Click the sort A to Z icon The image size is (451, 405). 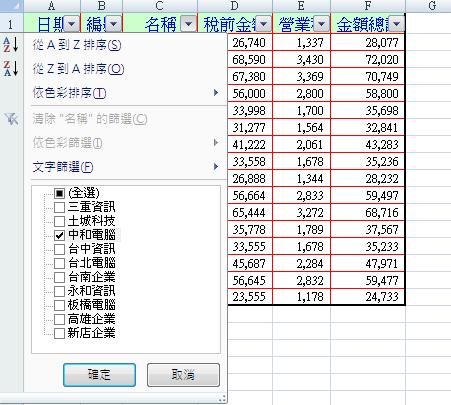click(11, 45)
